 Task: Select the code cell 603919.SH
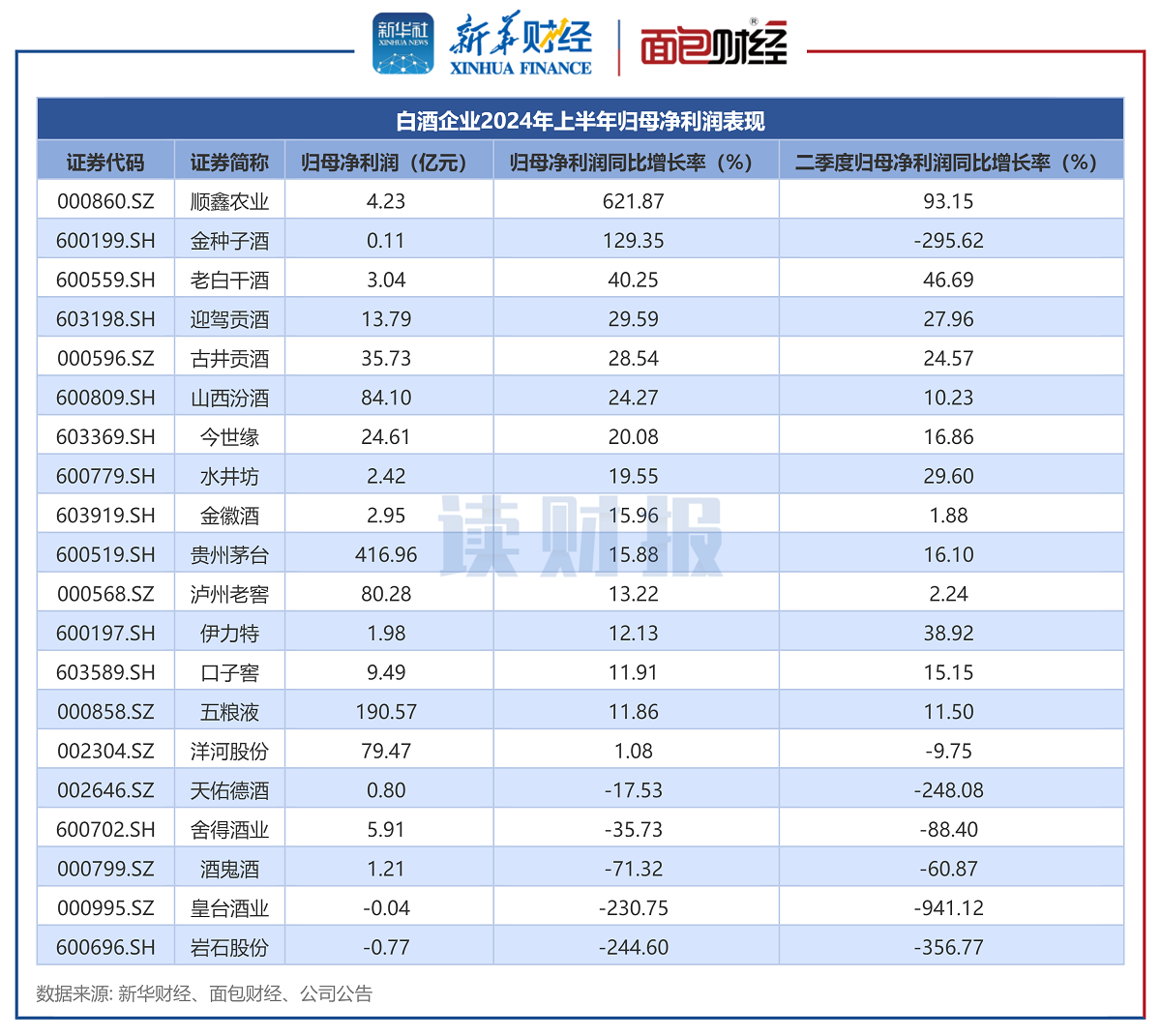(x=105, y=516)
